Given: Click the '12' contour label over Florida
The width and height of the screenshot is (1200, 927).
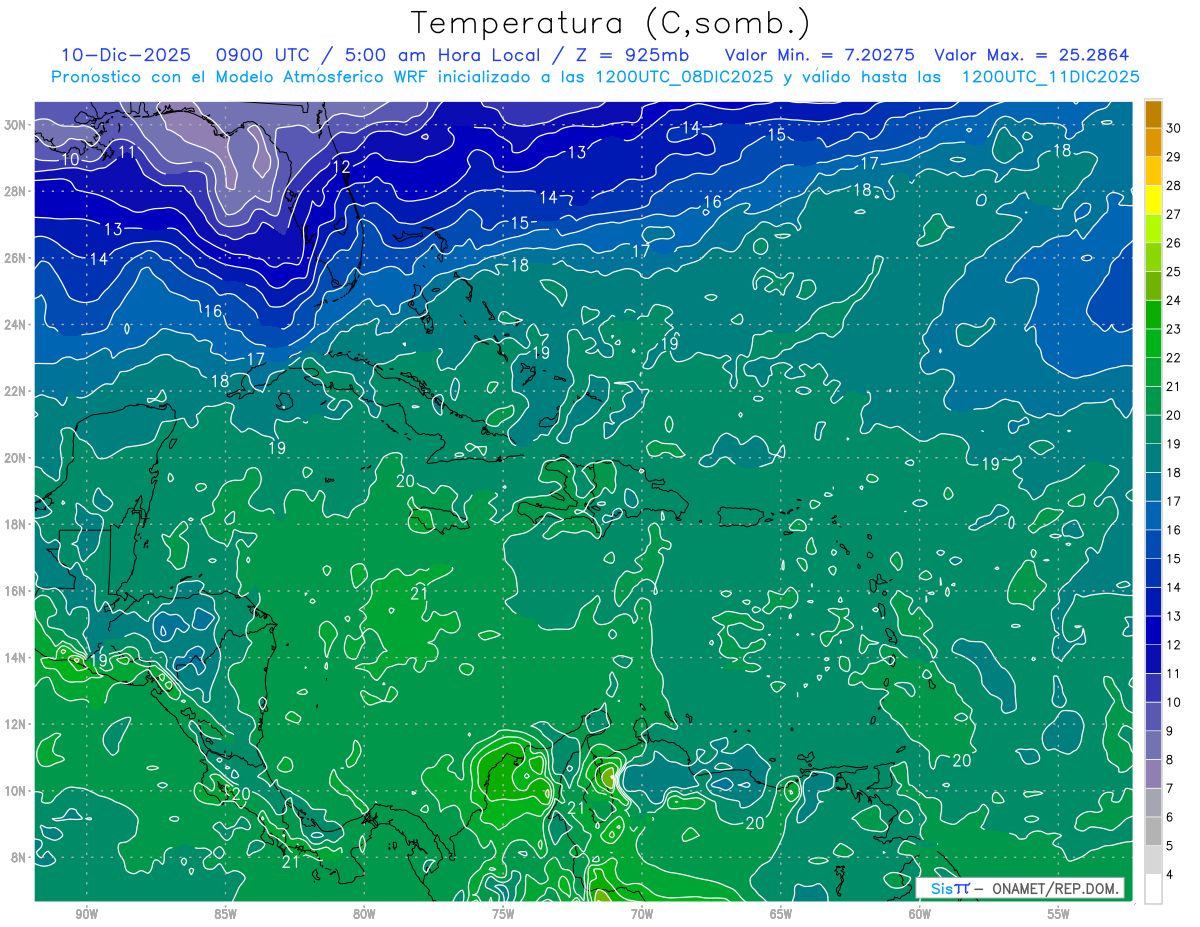Looking at the screenshot, I should point(341,166).
